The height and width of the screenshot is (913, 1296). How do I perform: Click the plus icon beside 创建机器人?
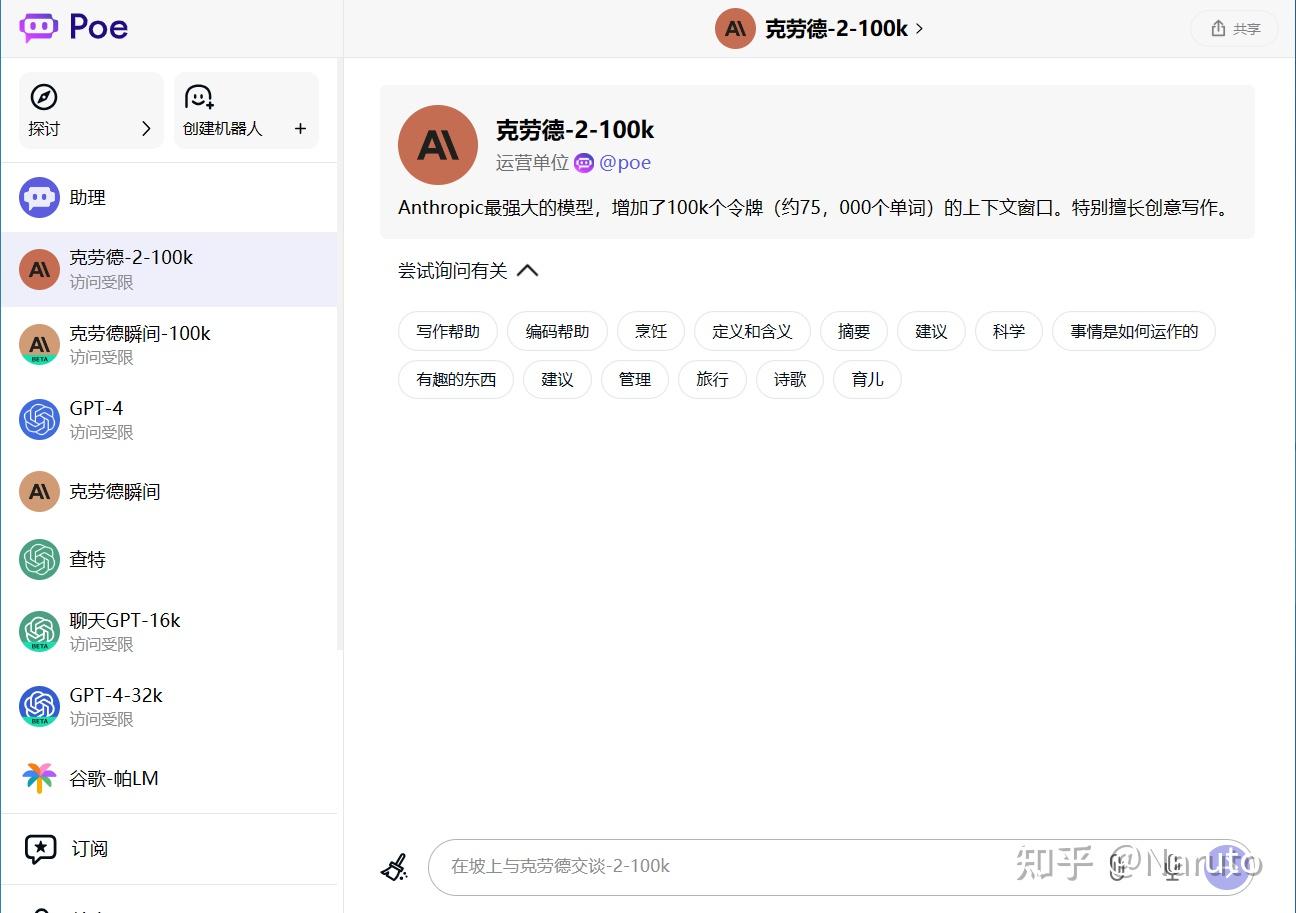tap(300, 128)
